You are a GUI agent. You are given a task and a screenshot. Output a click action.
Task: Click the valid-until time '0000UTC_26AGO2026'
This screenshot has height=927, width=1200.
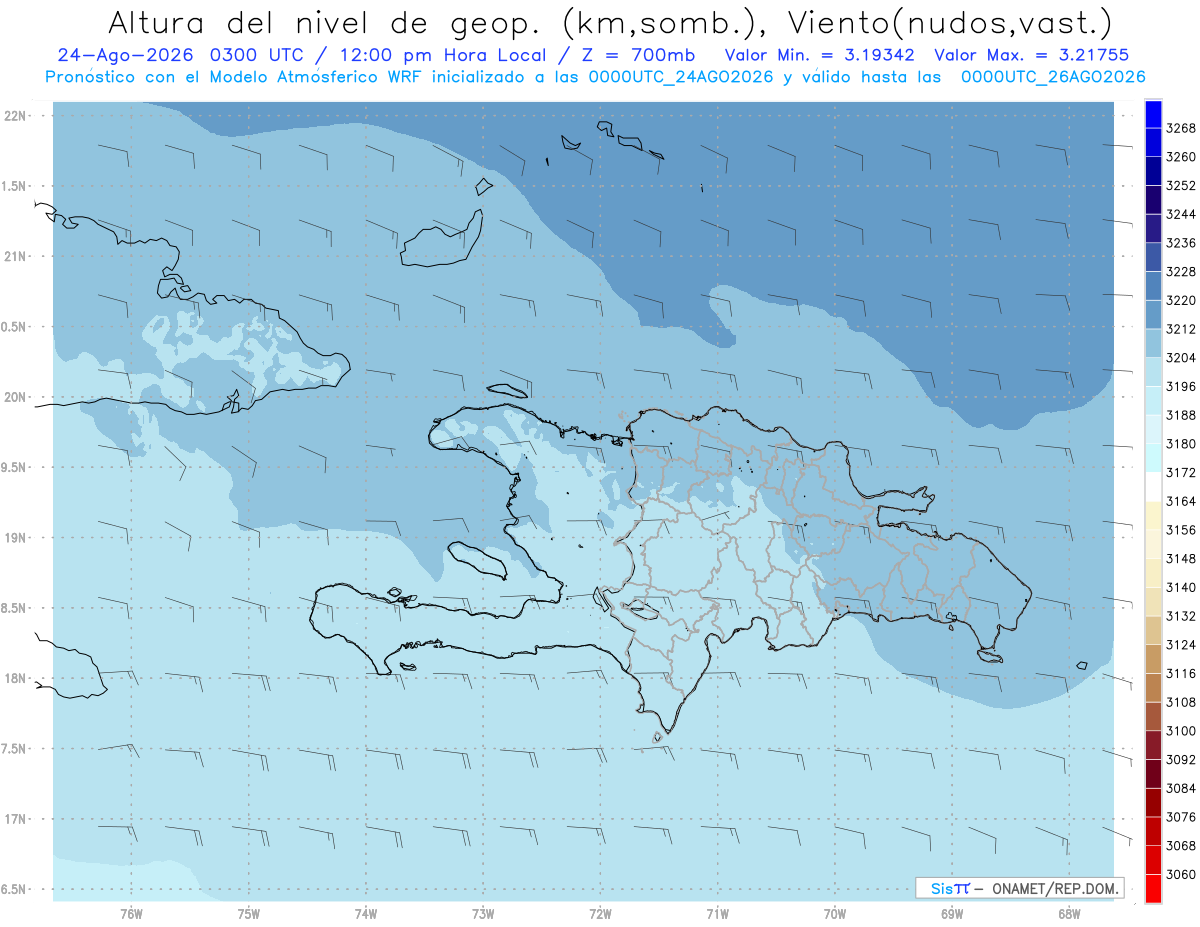click(1053, 77)
